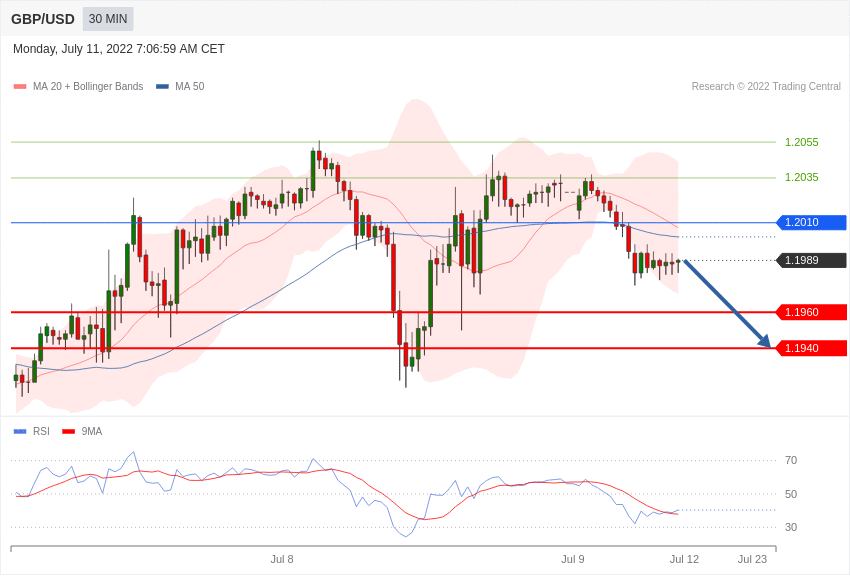Click the 1.2055 resistance level label

801,143
